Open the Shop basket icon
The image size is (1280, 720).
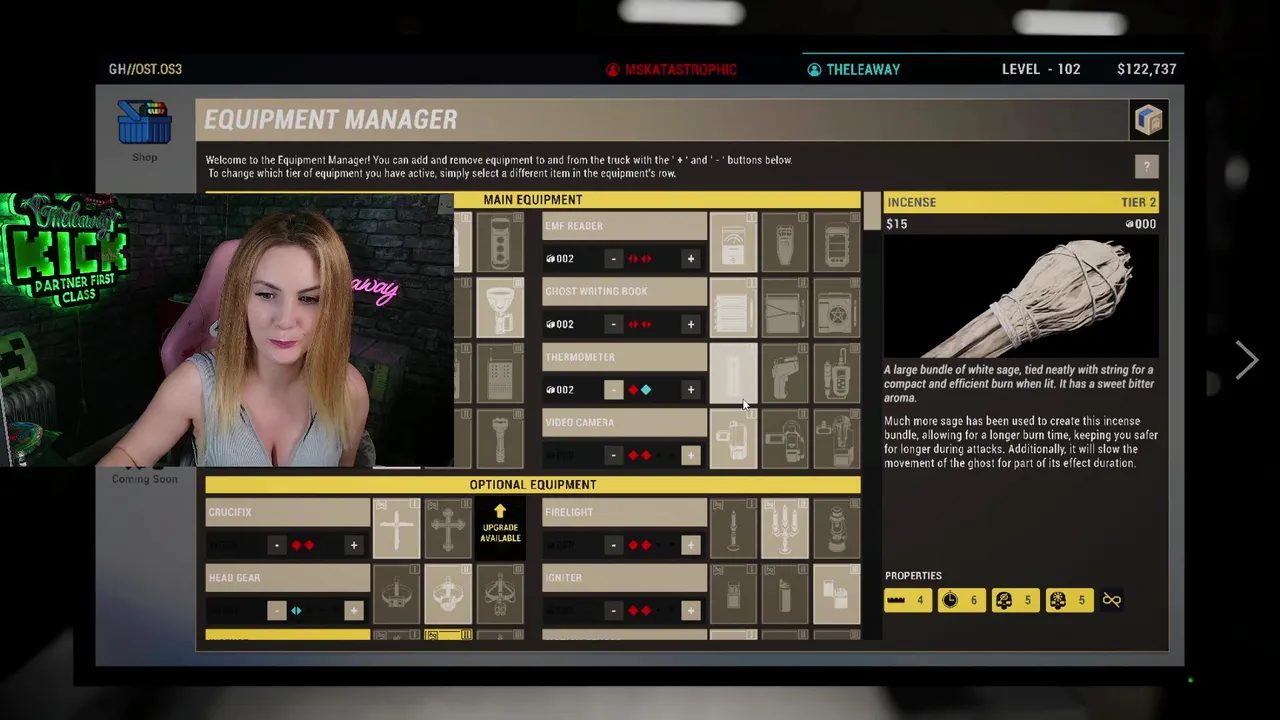pos(144,123)
